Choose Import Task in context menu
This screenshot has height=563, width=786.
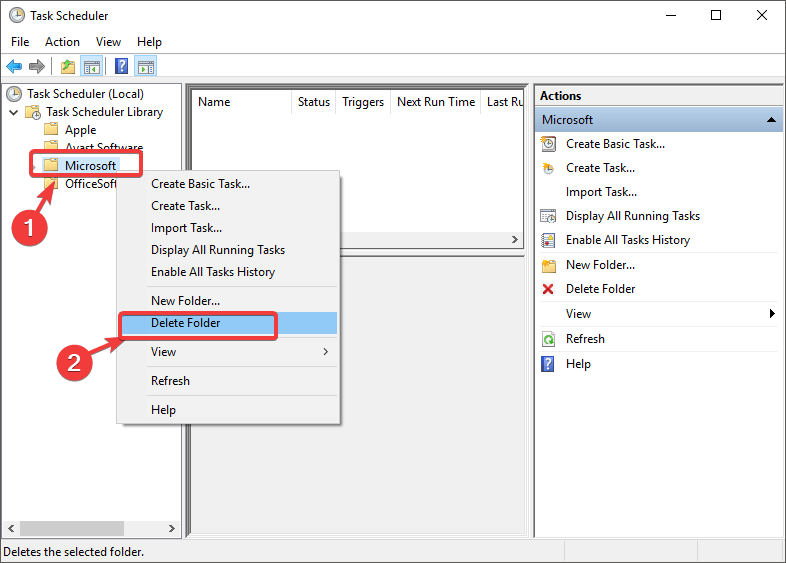point(229,228)
